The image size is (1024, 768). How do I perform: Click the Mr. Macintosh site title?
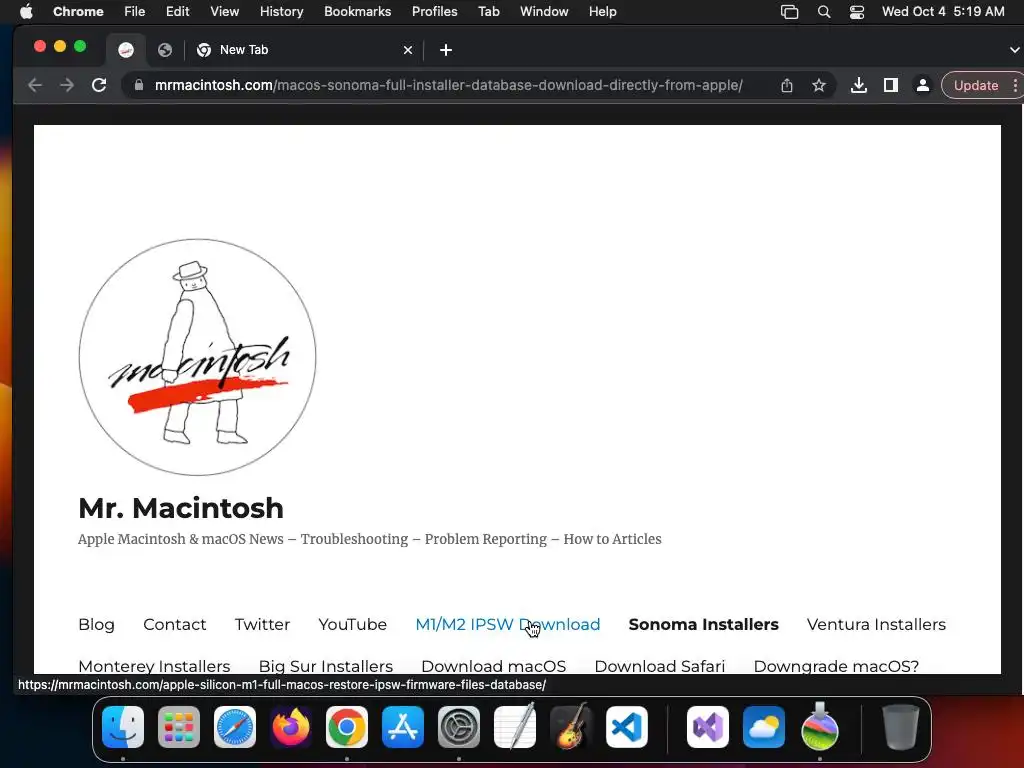(181, 508)
